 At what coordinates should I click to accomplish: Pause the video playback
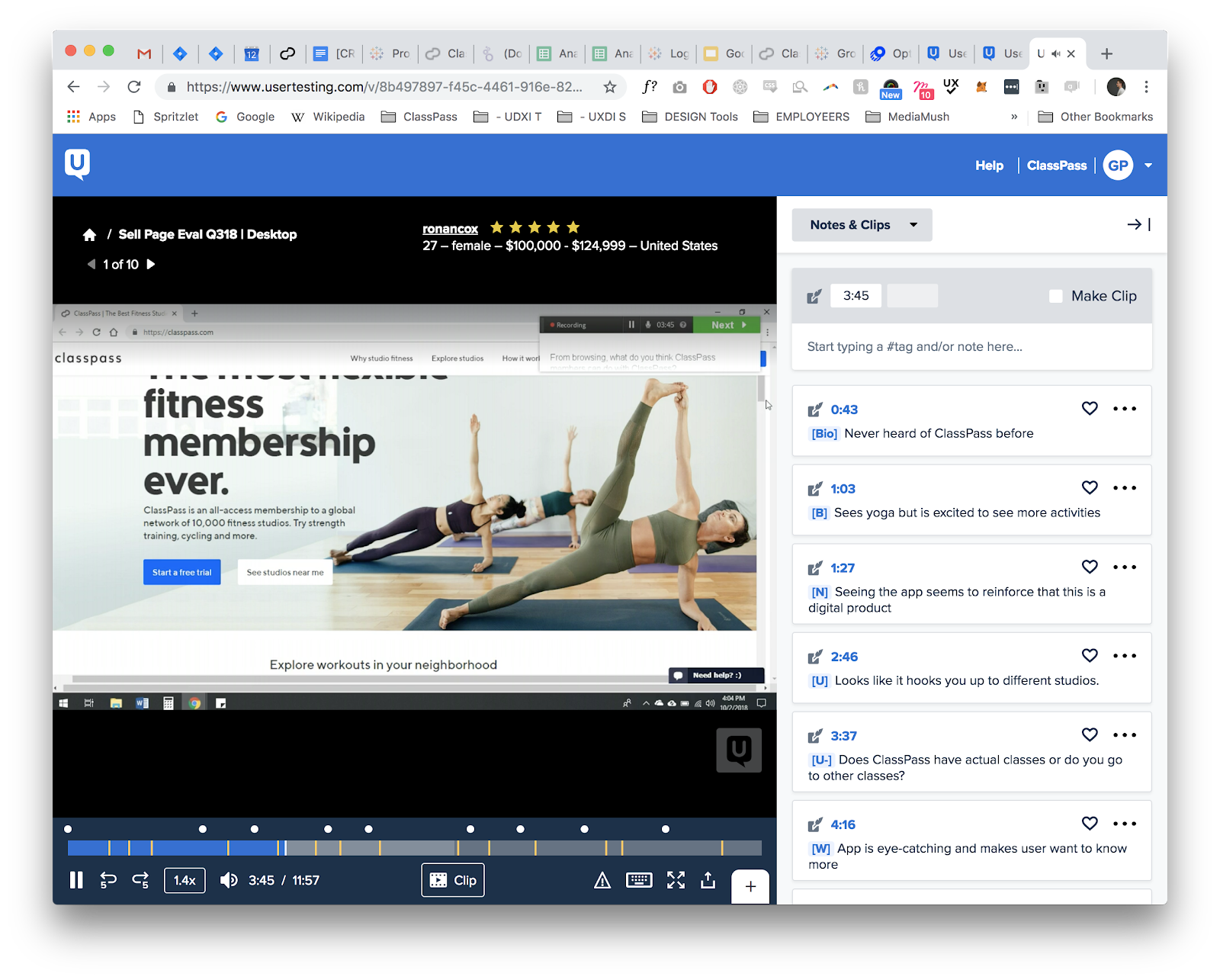76,880
